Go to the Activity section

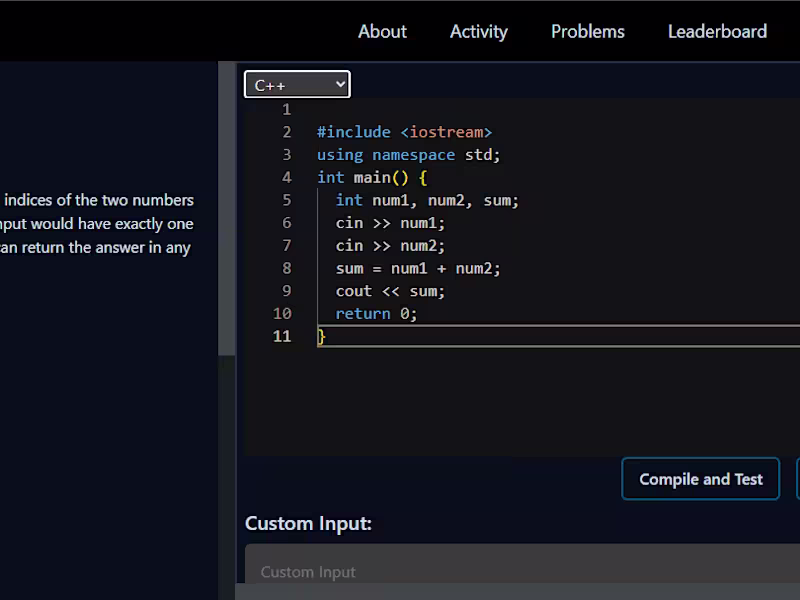(478, 31)
